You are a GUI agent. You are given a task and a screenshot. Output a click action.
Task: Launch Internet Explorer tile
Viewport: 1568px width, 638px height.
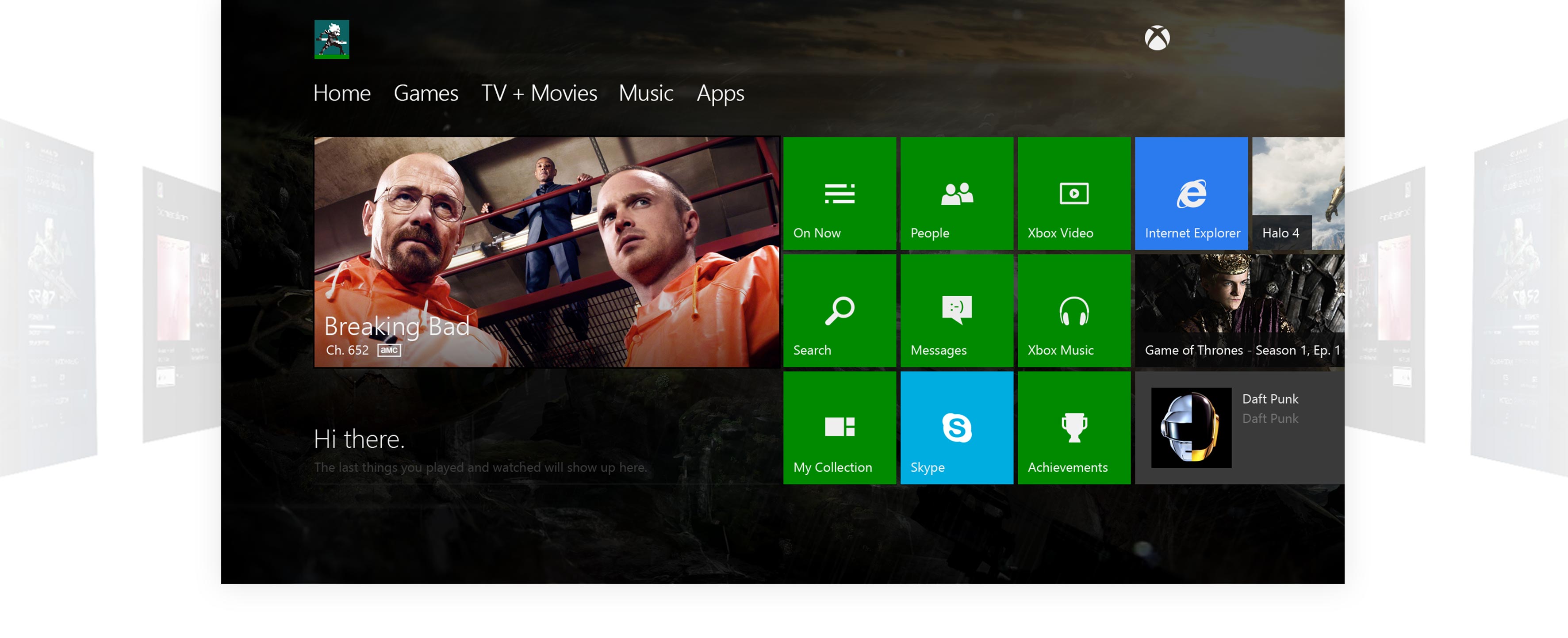[1191, 193]
